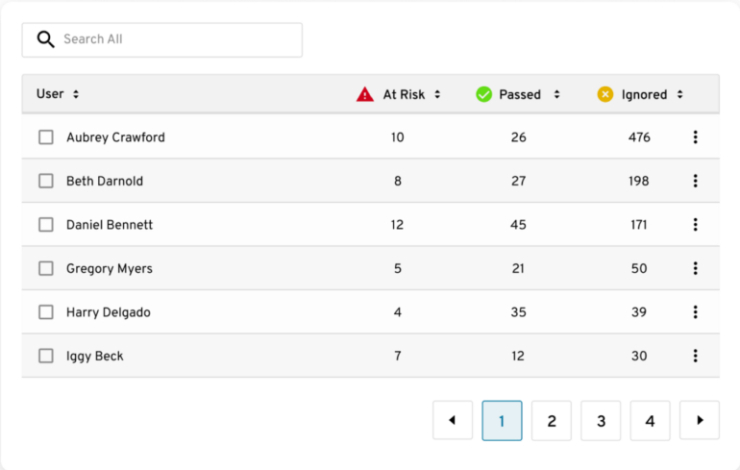Screen dimensions: 740x470
Task: Sort by the Ignored column arrows
Action: click(x=679, y=95)
